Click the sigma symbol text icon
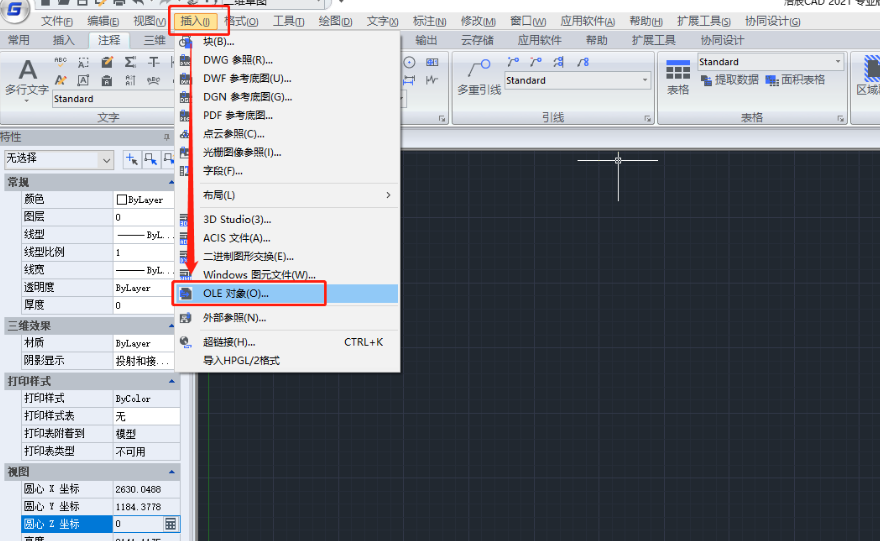The height and width of the screenshot is (541, 880). (130, 62)
